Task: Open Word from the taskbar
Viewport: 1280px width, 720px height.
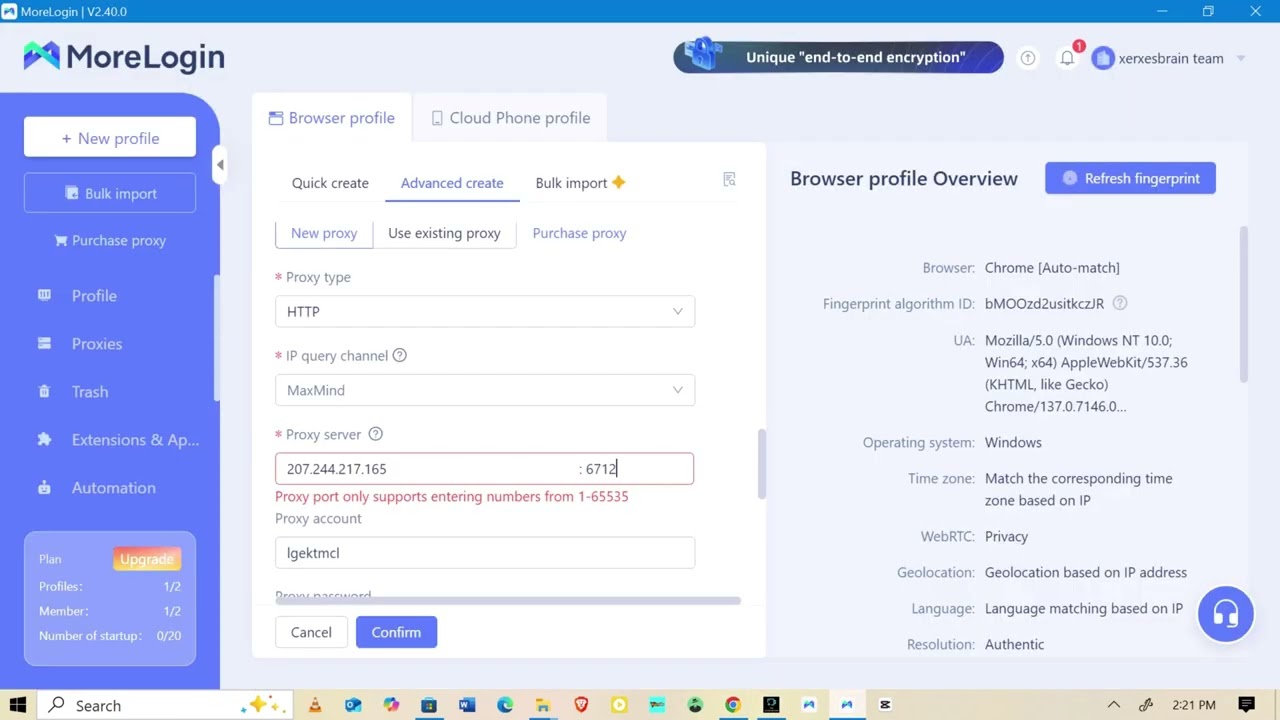Action: point(467,705)
